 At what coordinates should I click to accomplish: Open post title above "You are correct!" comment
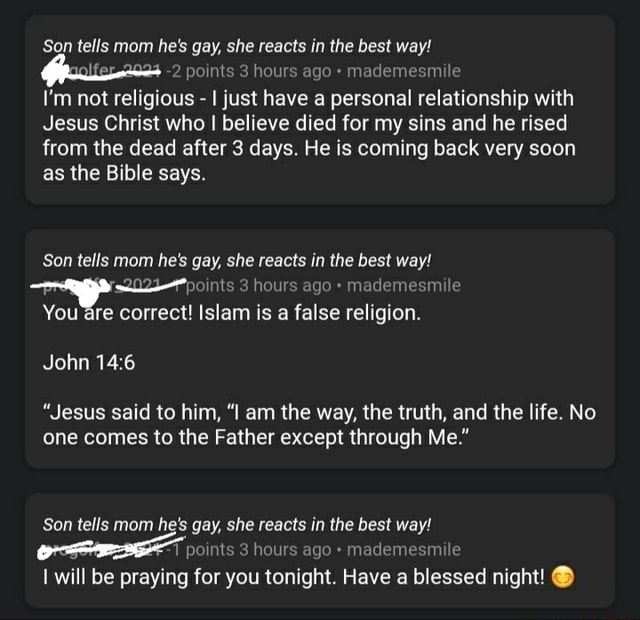[237, 260]
